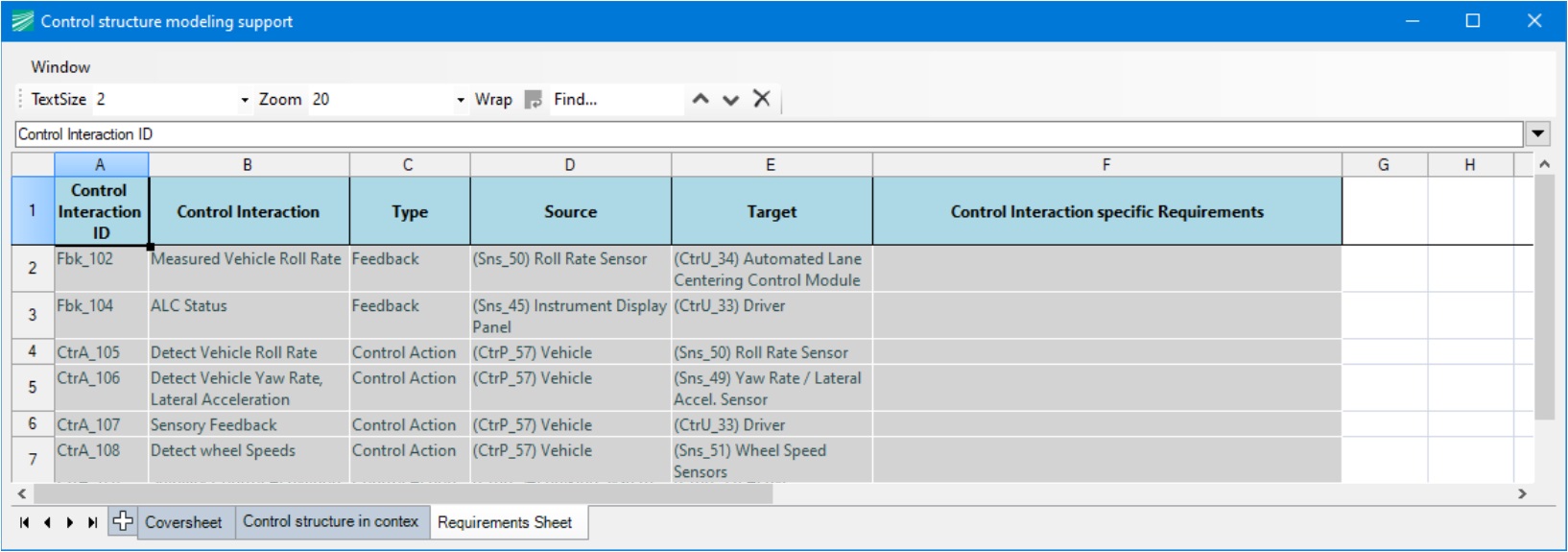Select the (Sns_51) Wheel Speed Sensors cell
This screenshot has height=552, width=1568.
[x=772, y=460]
